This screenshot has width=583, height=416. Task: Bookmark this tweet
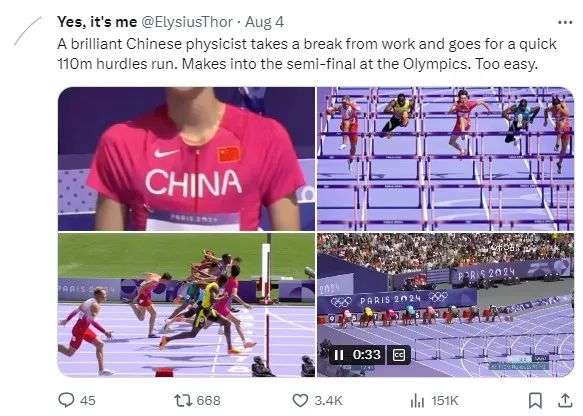click(535, 400)
